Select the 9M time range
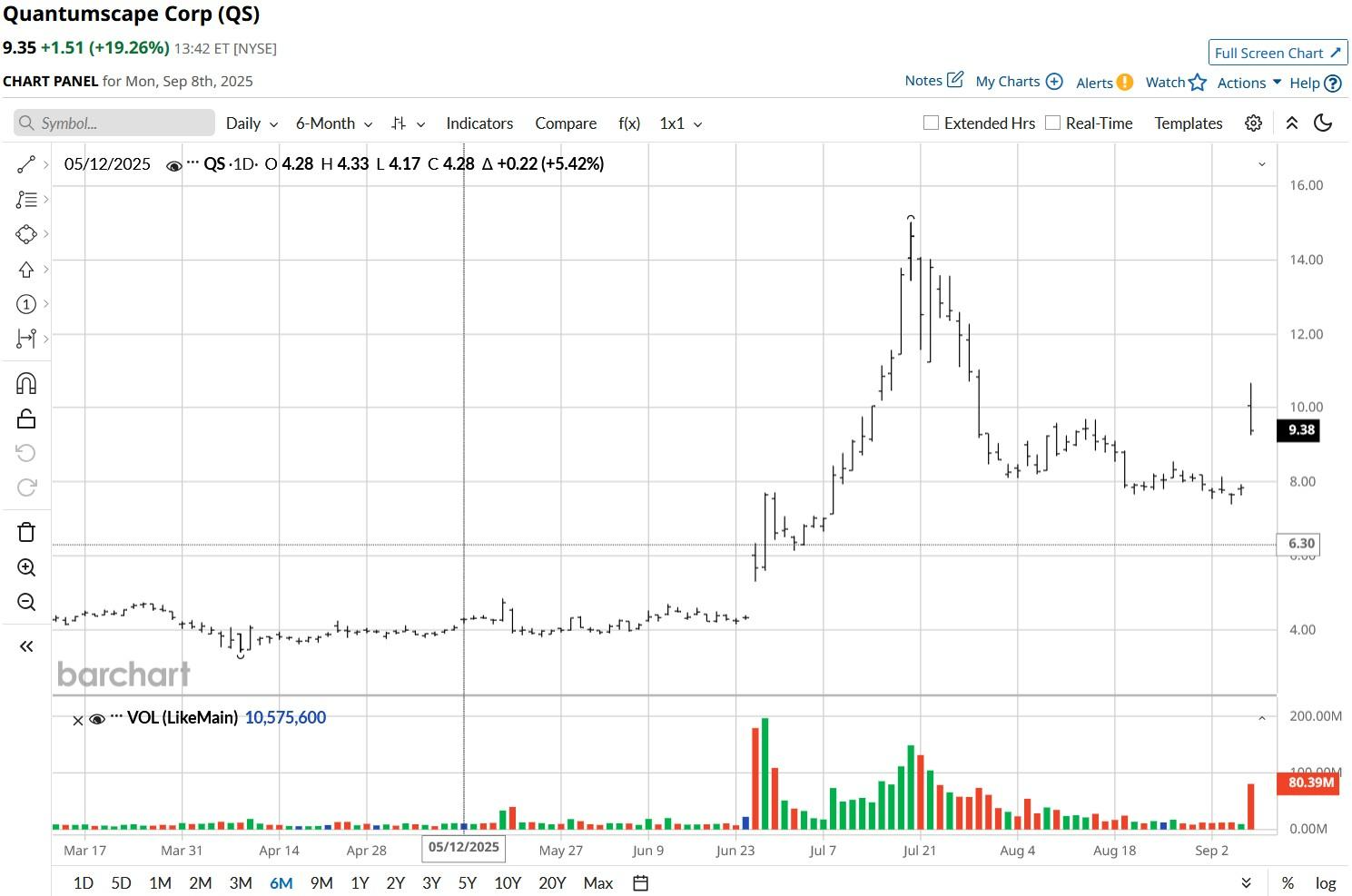This screenshot has height=896, width=1352. click(x=321, y=883)
